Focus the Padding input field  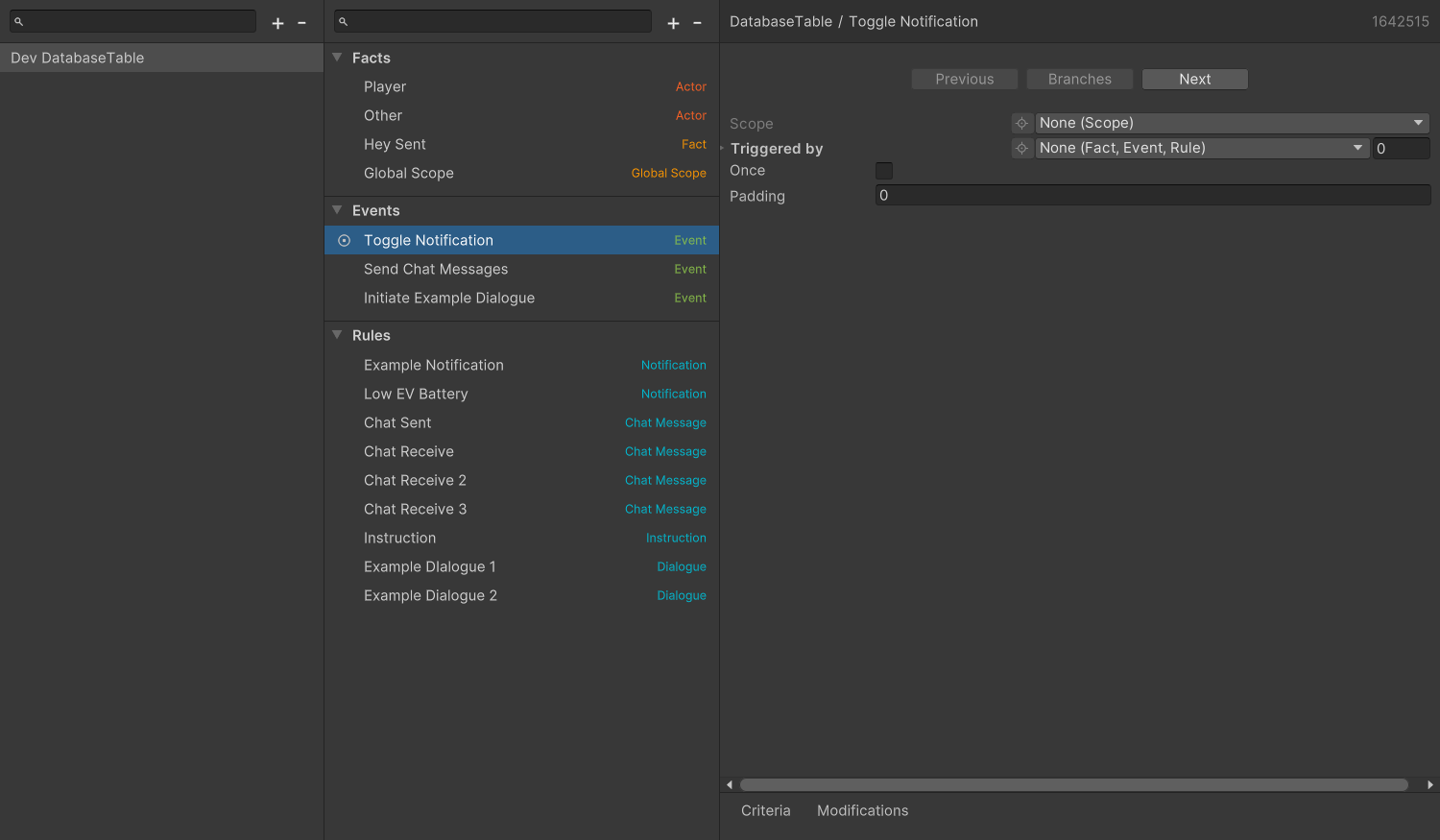click(x=1153, y=195)
